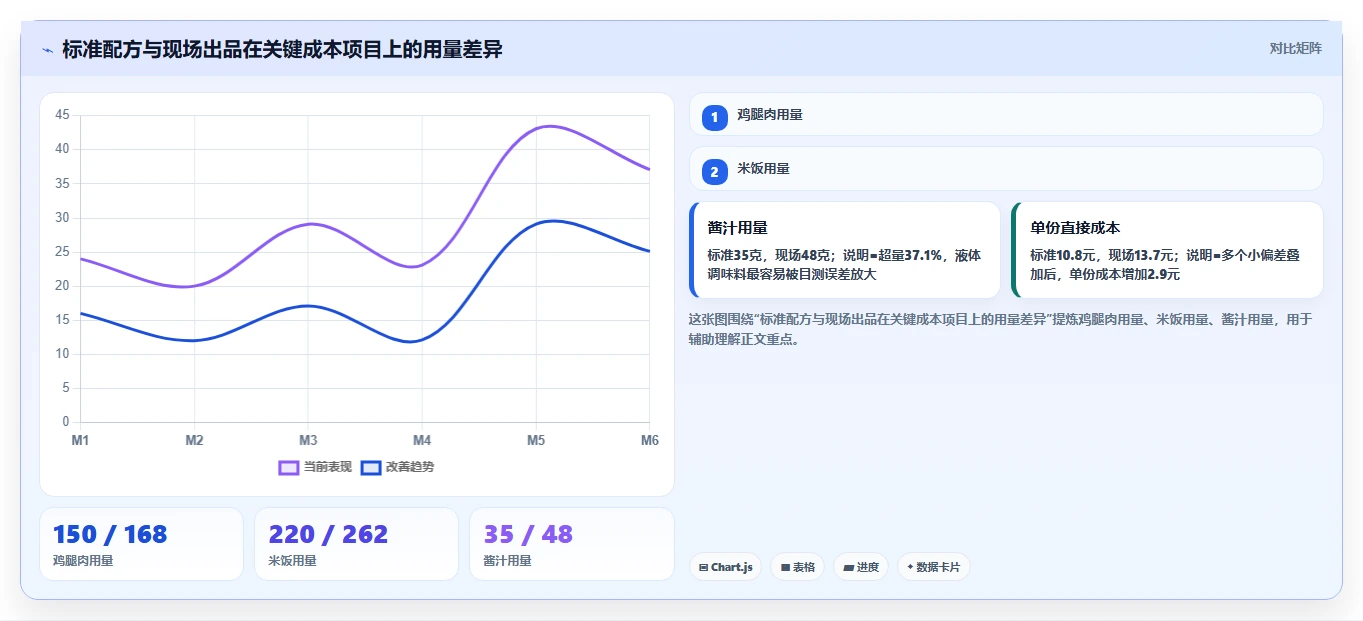Viewport: 1363px width, 621px height.
Task: Click the 150 / 168 stat card
Action: pyautogui.click(x=141, y=544)
